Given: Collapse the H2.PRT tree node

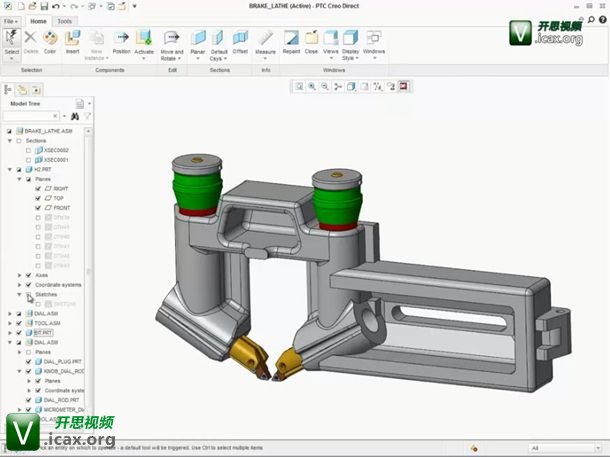Looking at the screenshot, I should pos(10,170).
